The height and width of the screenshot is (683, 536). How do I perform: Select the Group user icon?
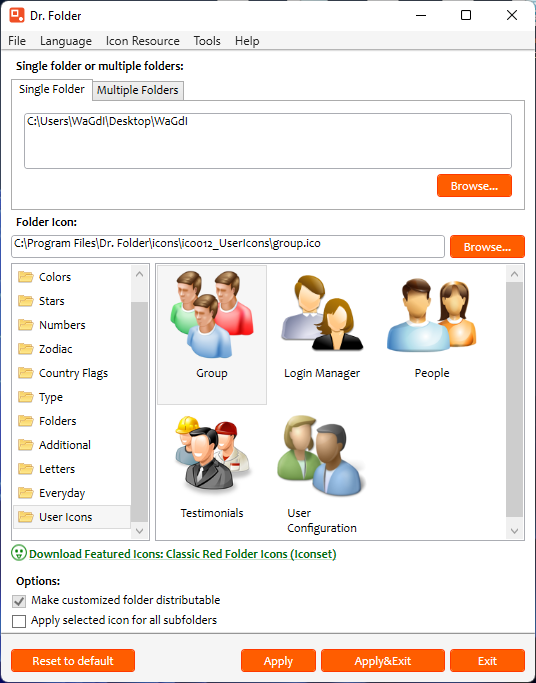click(212, 335)
